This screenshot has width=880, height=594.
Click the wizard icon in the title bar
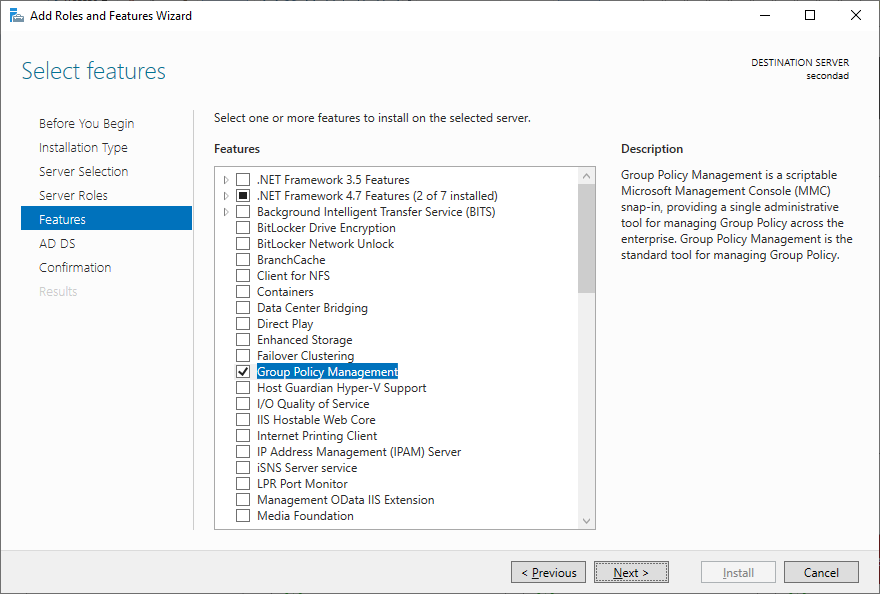point(16,15)
